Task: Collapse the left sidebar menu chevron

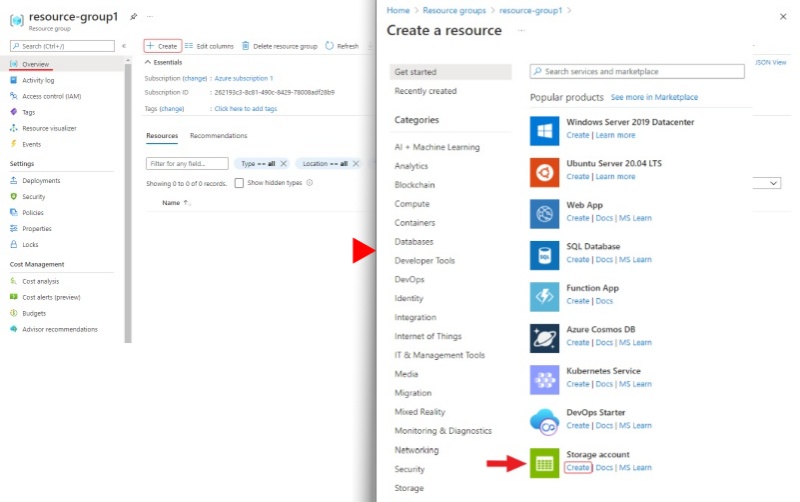Action: [124, 46]
